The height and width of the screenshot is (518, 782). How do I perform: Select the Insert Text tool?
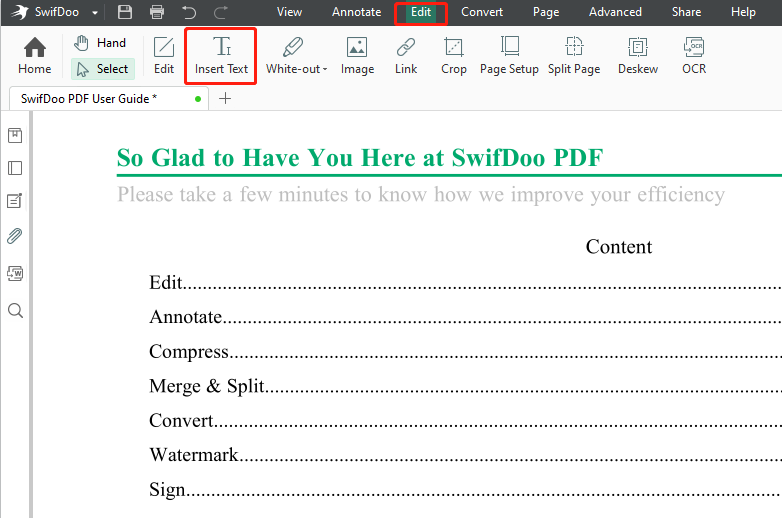pos(221,55)
